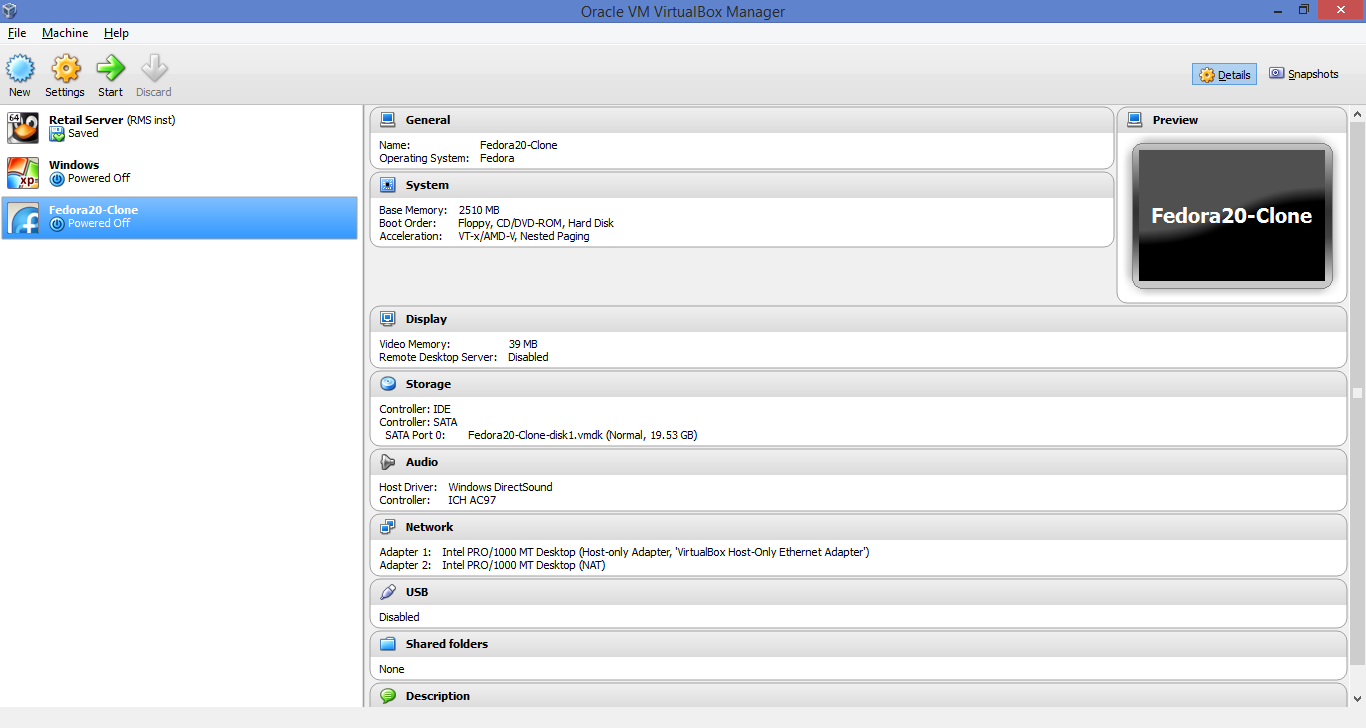Open Audio settings via header link
This screenshot has height=728, width=1366.
422,462
